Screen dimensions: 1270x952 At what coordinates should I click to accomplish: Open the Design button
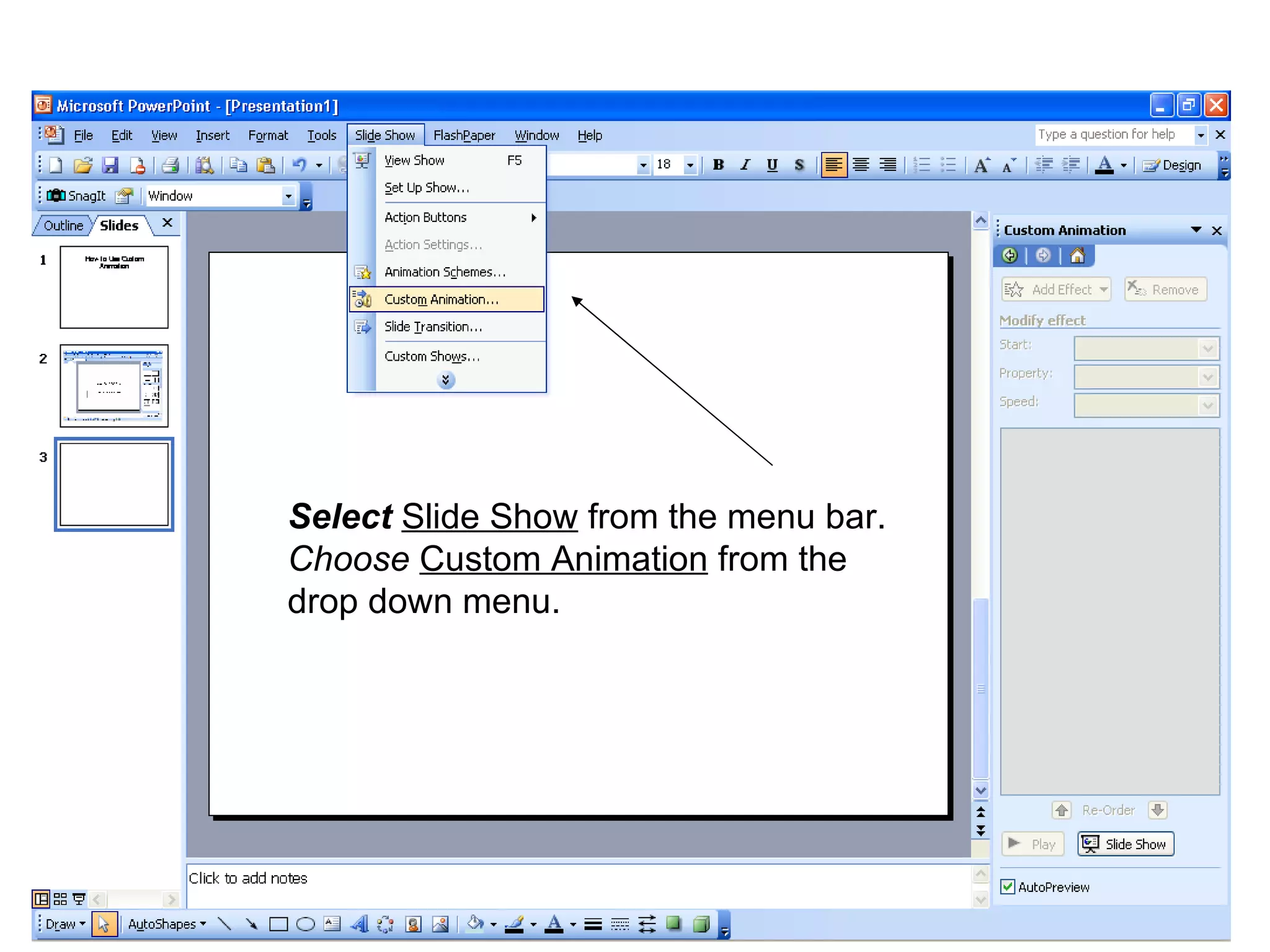[1172, 165]
